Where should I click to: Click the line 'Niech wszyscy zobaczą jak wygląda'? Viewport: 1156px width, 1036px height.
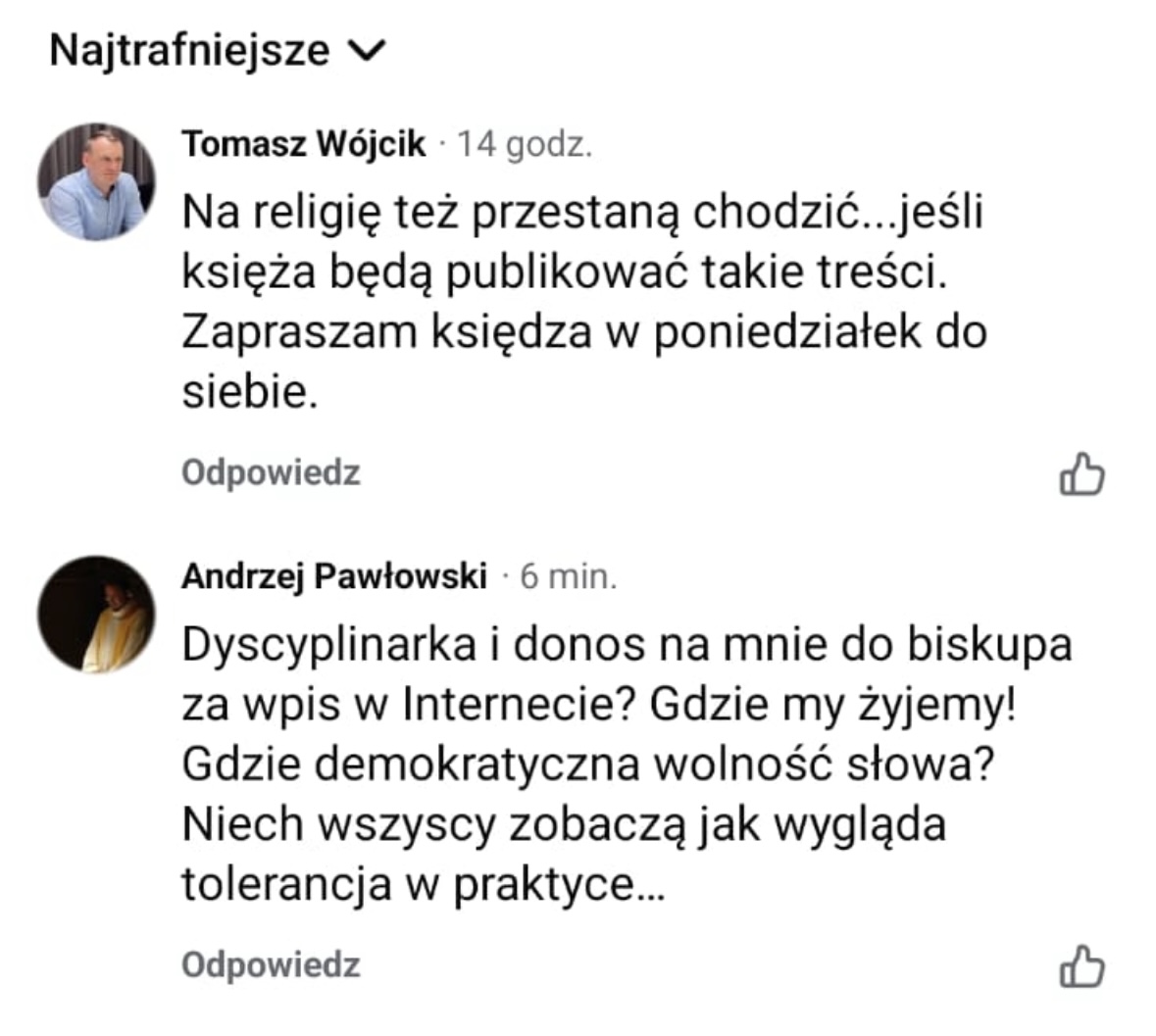tap(564, 825)
